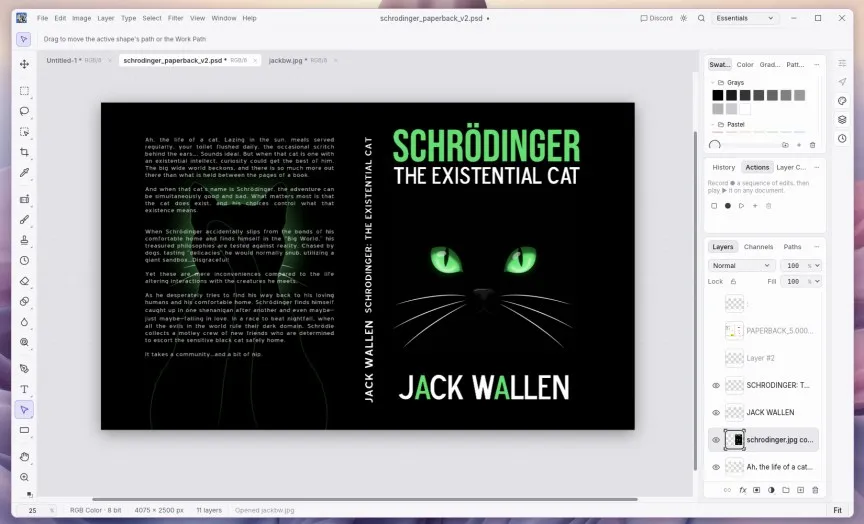Add a layer mask

point(757,490)
